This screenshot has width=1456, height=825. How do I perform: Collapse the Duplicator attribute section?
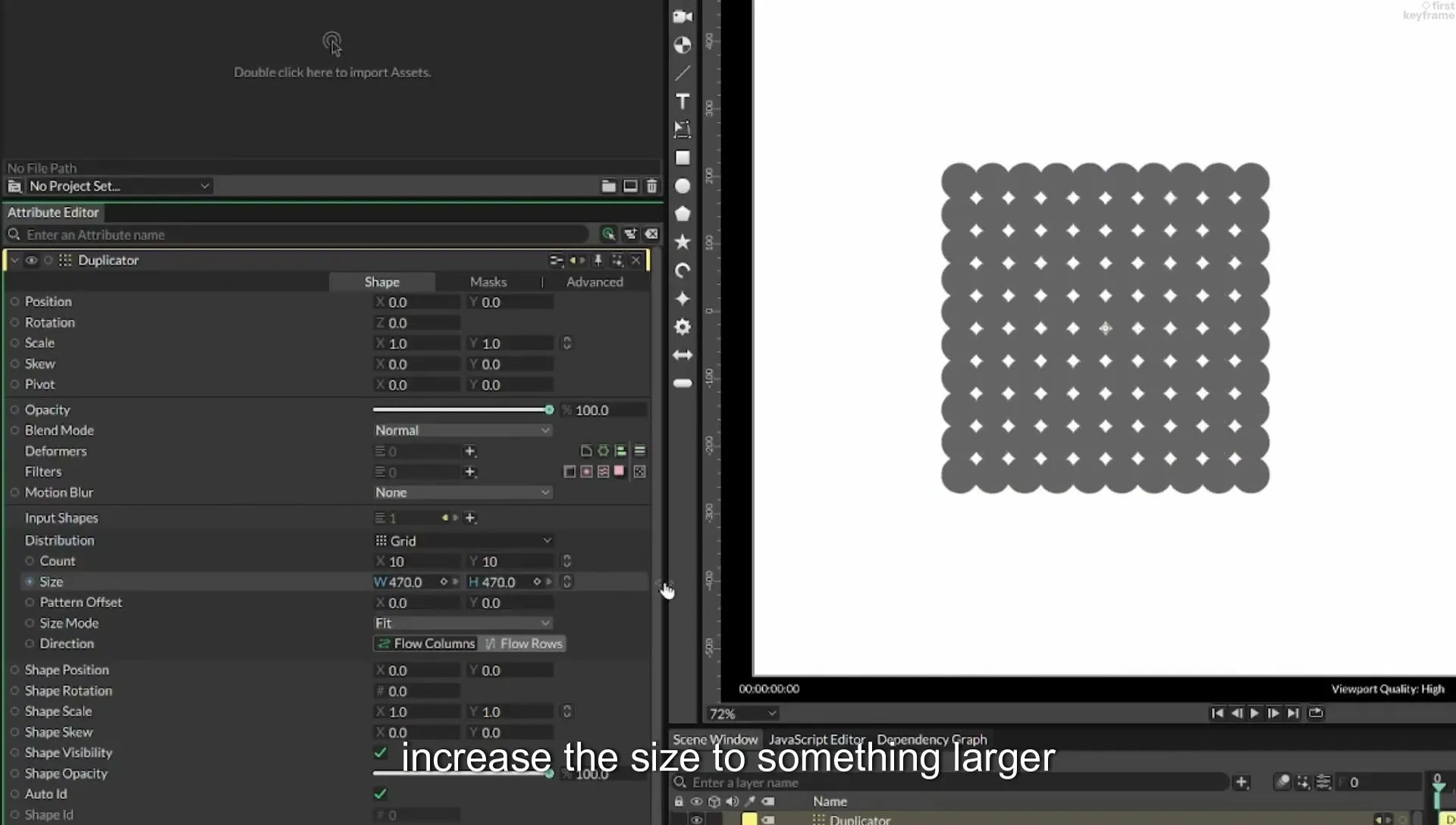14,260
